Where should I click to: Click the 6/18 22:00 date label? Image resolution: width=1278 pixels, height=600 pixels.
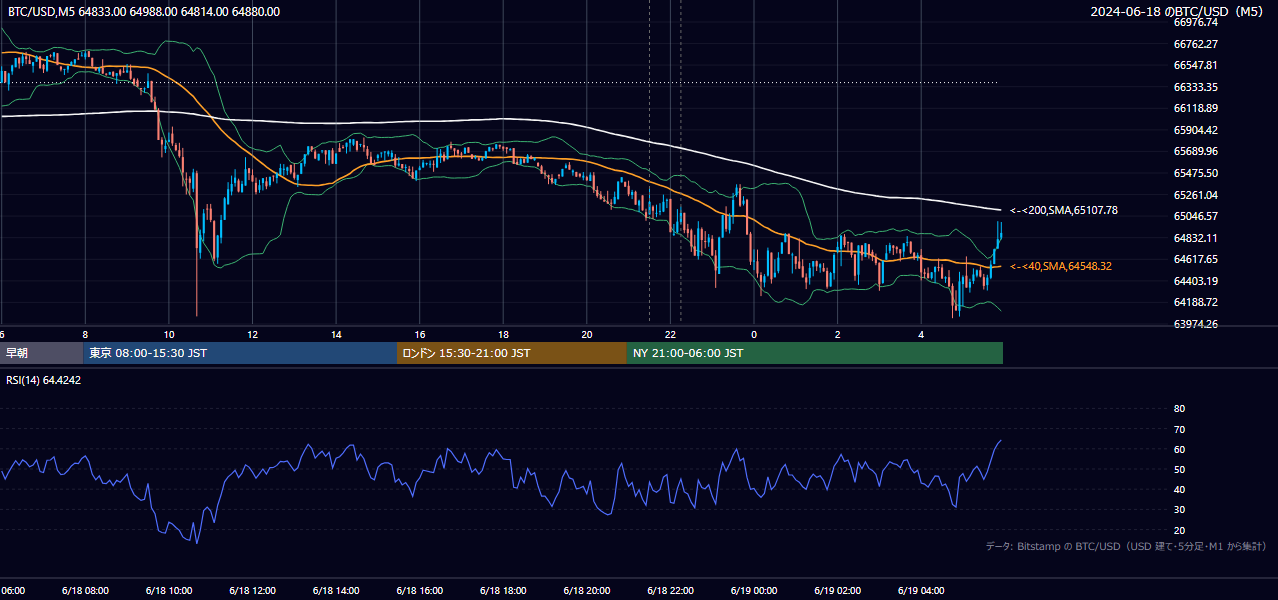click(670, 591)
